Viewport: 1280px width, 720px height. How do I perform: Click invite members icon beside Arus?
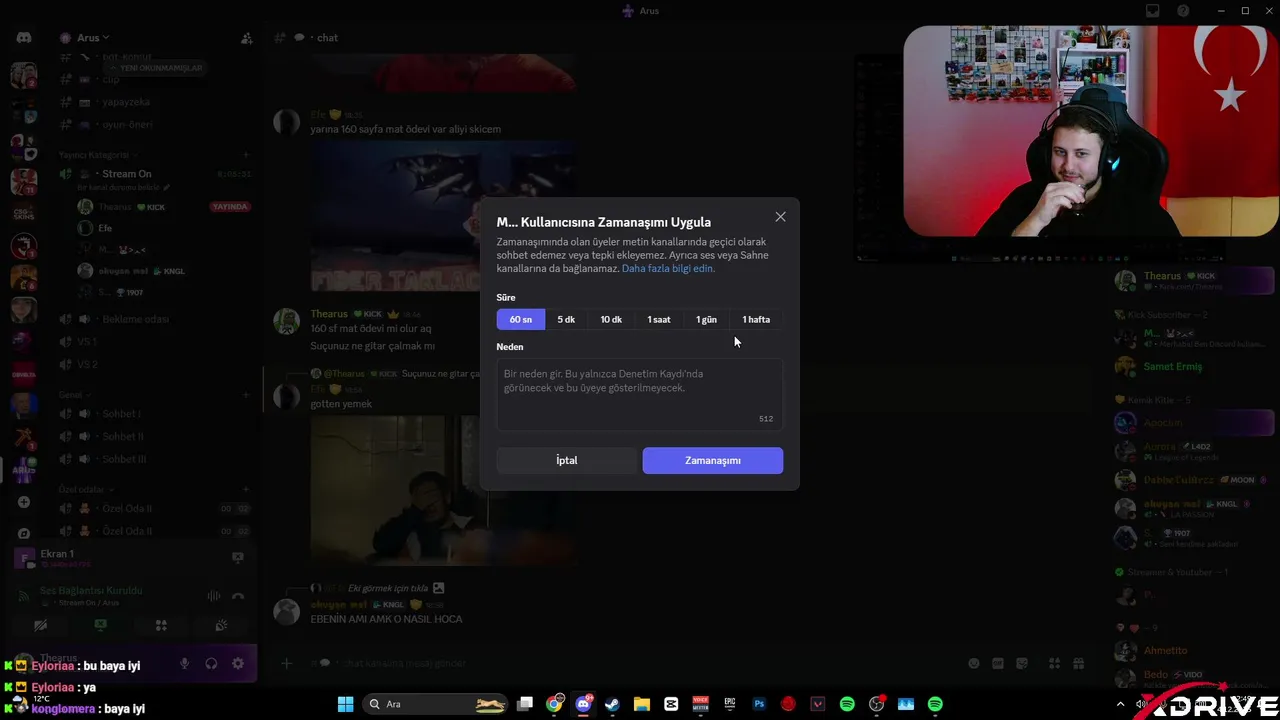click(x=246, y=38)
